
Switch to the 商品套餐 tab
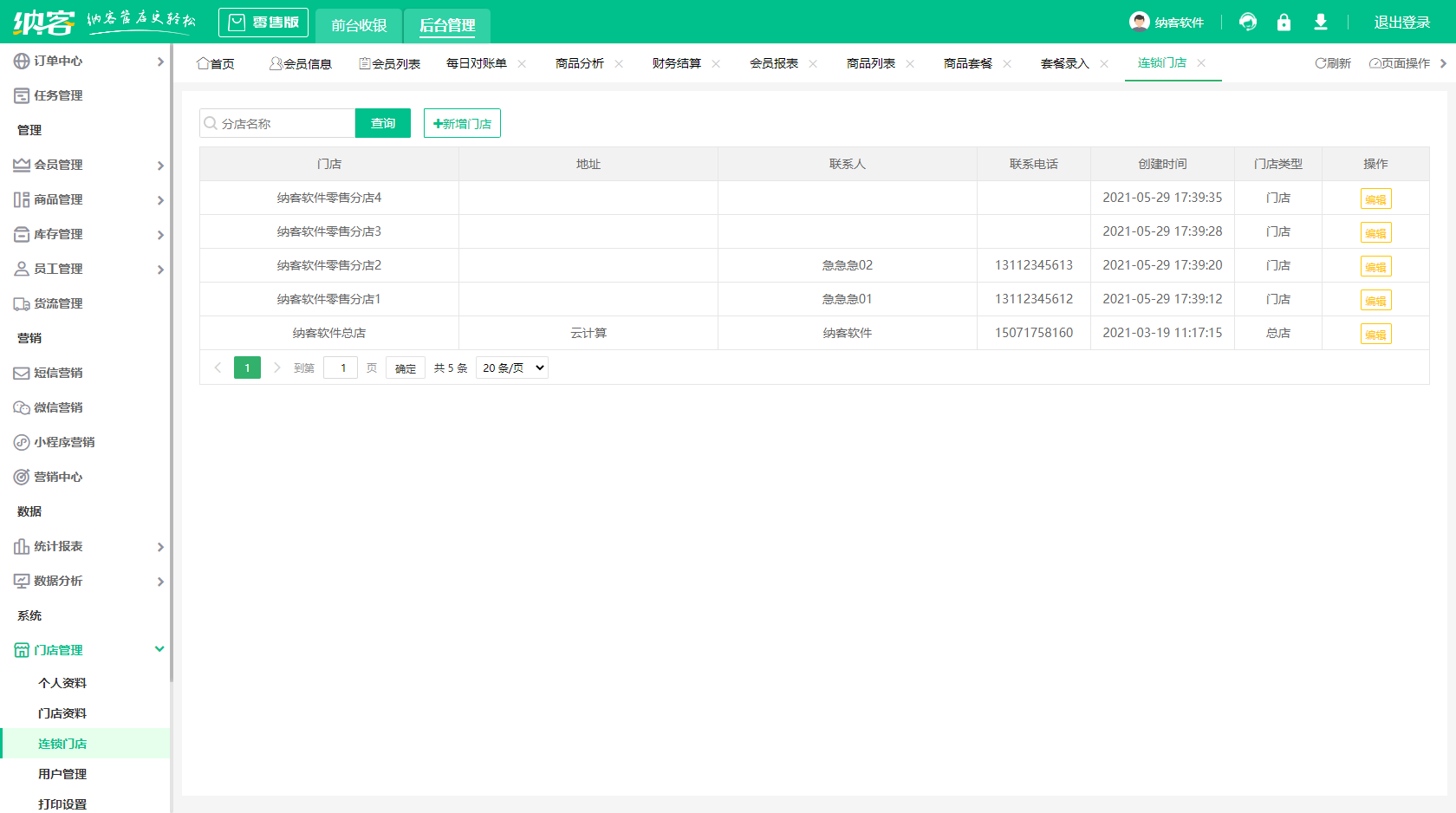click(968, 62)
